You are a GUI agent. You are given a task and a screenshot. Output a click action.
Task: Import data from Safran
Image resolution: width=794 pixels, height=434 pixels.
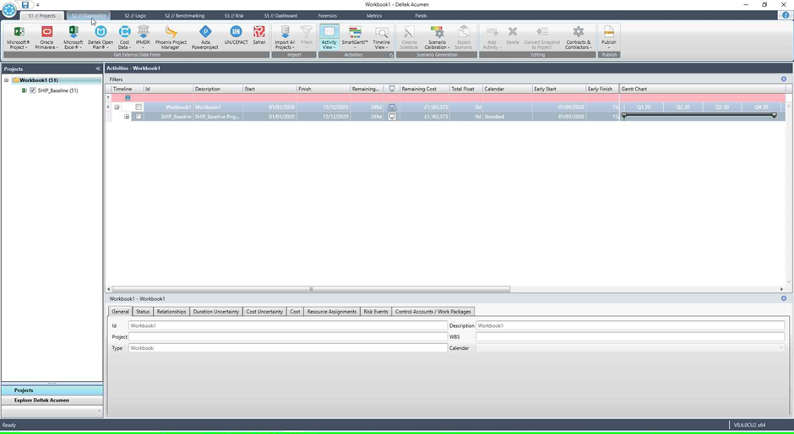coord(259,35)
